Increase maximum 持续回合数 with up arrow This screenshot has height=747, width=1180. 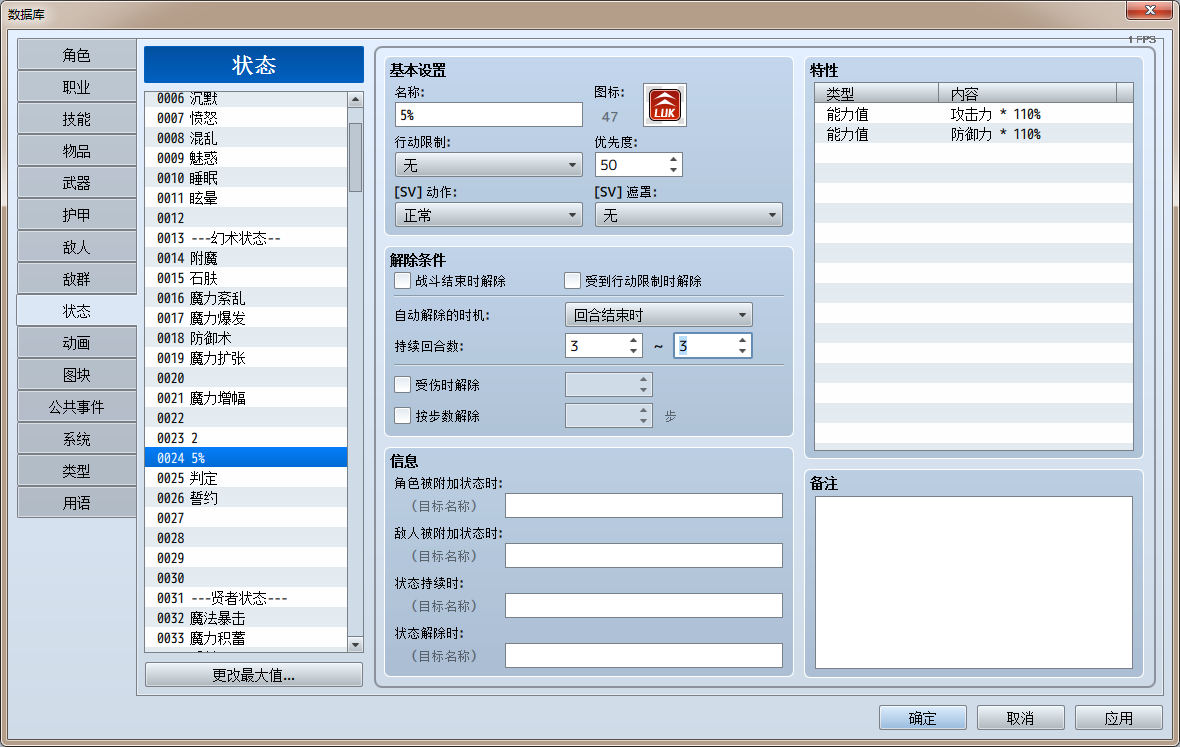pyautogui.click(x=743, y=340)
